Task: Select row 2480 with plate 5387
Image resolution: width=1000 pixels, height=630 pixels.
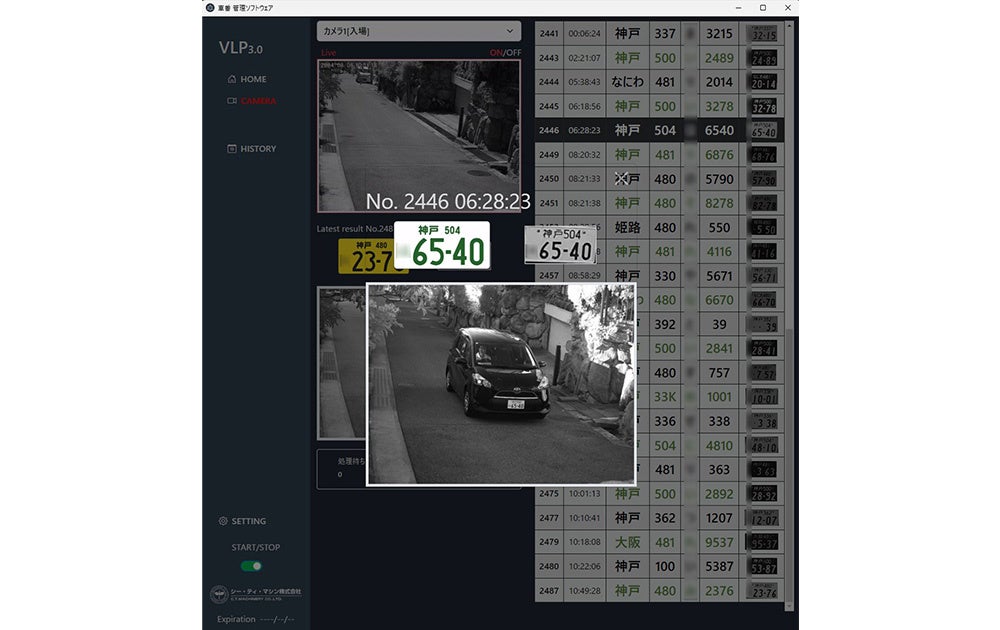Action: (x=659, y=566)
